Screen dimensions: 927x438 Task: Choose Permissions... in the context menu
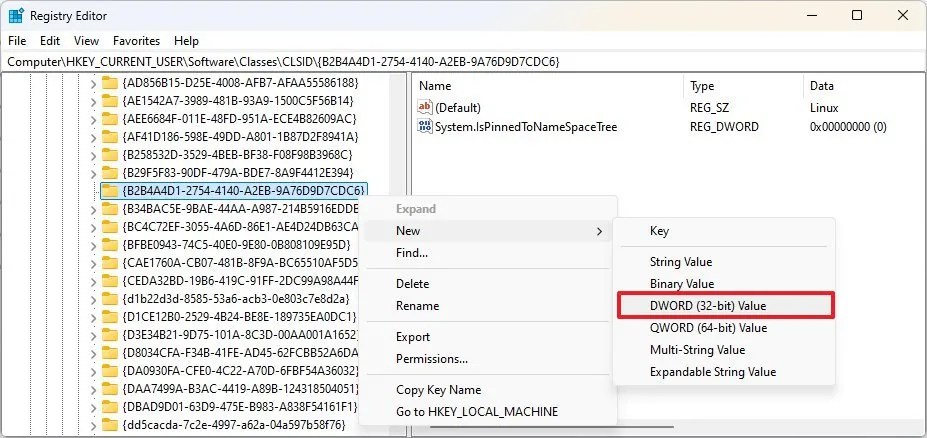488,359
